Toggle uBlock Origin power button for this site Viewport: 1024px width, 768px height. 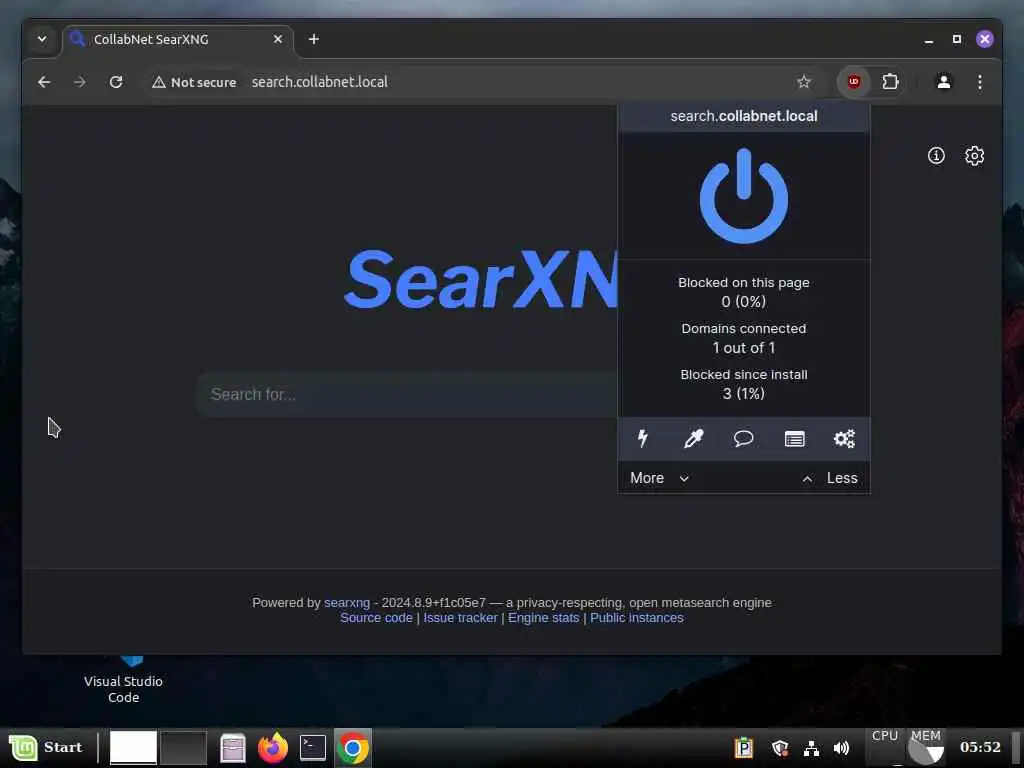tap(743, 196)
